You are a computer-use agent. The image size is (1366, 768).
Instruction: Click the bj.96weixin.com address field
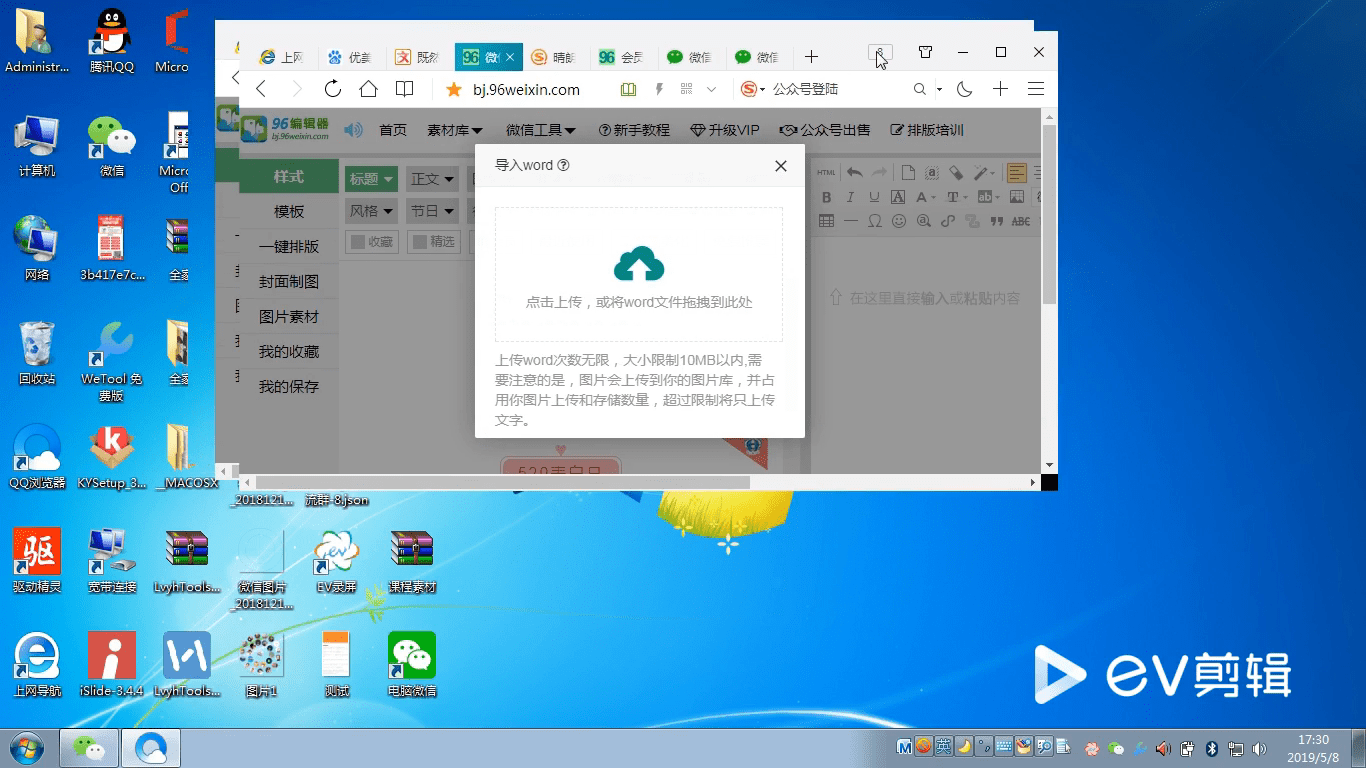[526, 89]
